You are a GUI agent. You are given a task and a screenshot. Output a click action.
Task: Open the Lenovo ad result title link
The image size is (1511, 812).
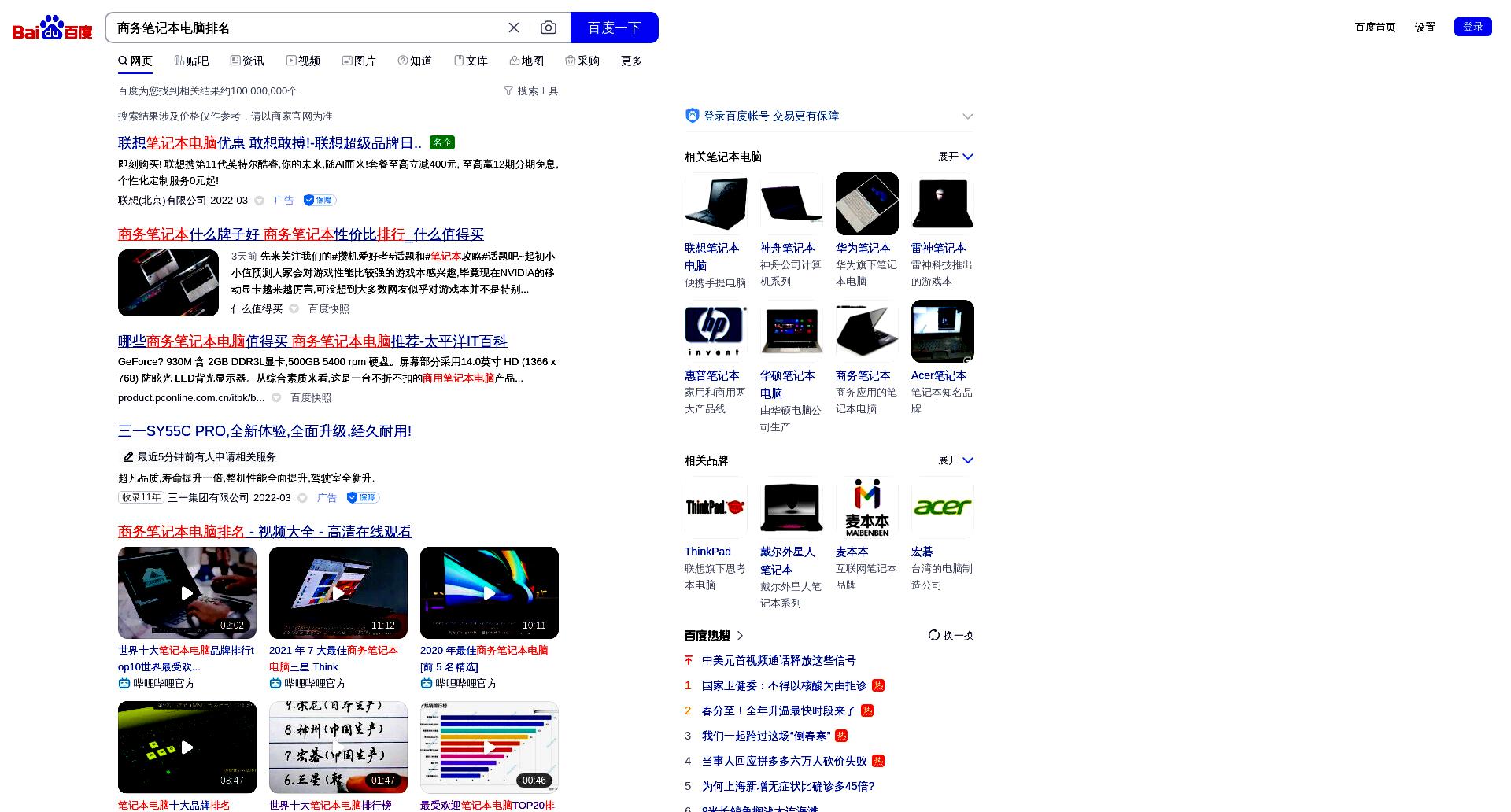270,143
